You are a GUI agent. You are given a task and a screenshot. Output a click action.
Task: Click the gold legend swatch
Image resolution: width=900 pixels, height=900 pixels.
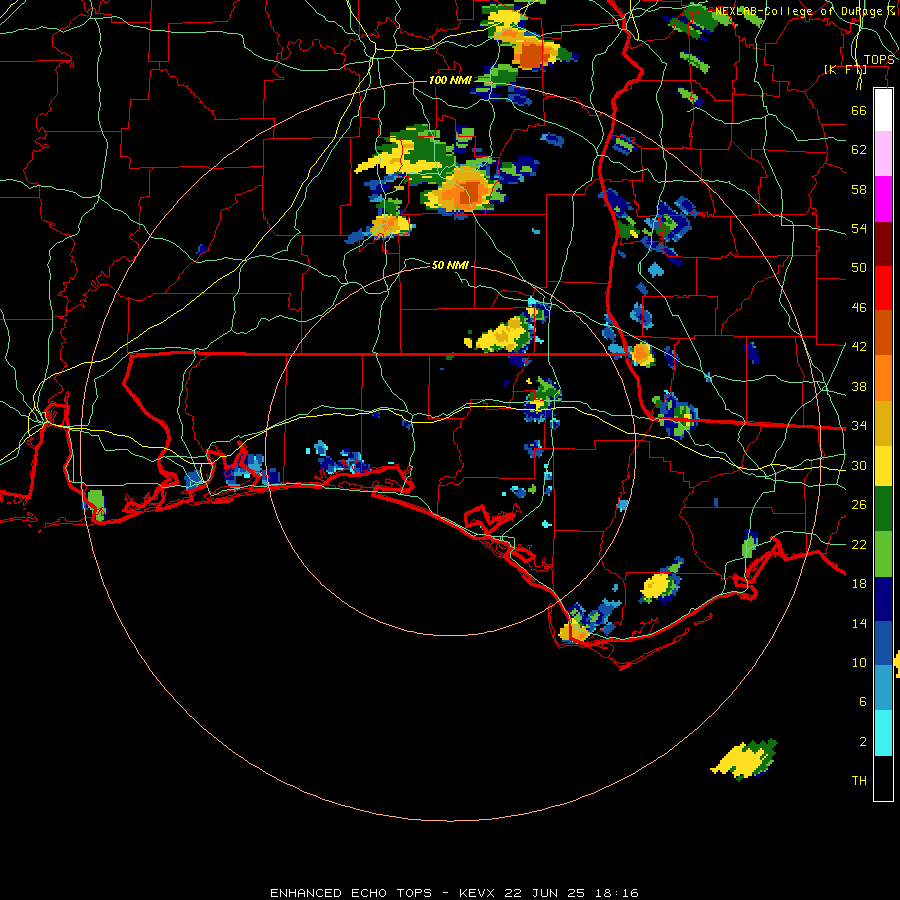(x=883, y=423)
